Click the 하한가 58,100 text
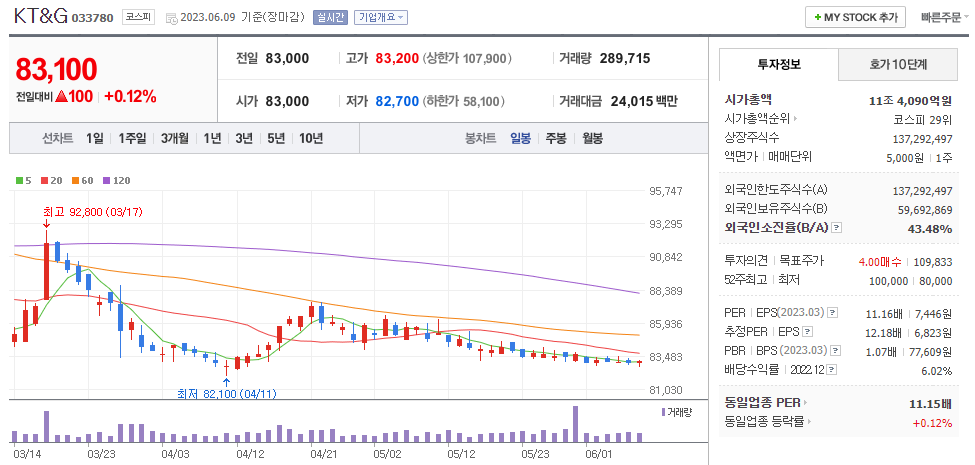Image resolution: width=975 pixels, height=465 pixels. point(463,101)
